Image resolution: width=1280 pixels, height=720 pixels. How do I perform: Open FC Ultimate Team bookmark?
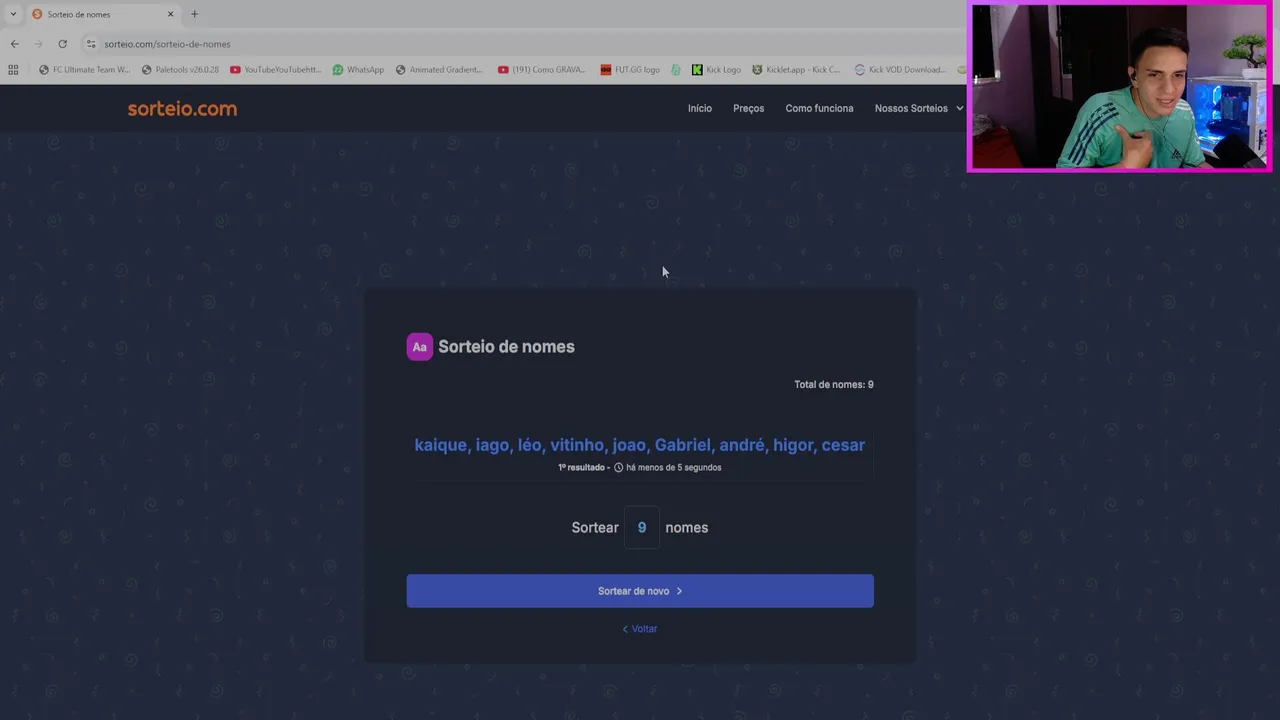[x=85, y=70]
